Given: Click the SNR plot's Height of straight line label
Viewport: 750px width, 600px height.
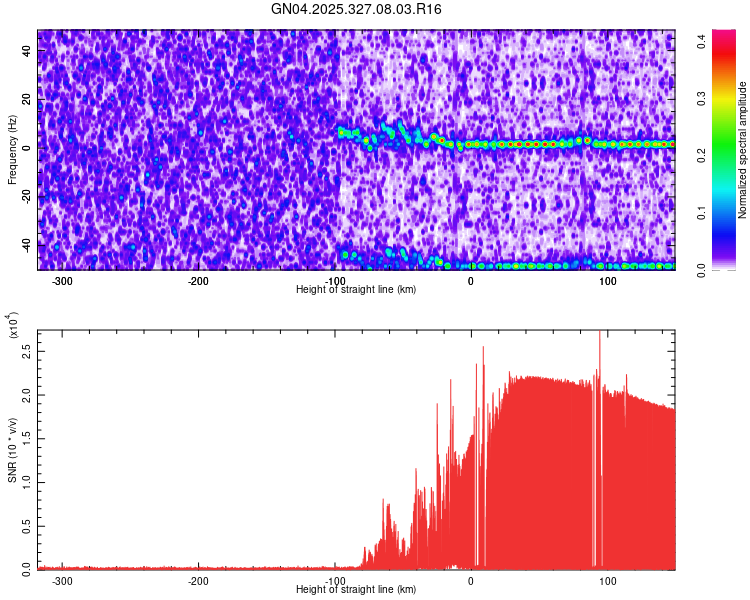Looking at the screenshot, I should [x=356, y=589].
